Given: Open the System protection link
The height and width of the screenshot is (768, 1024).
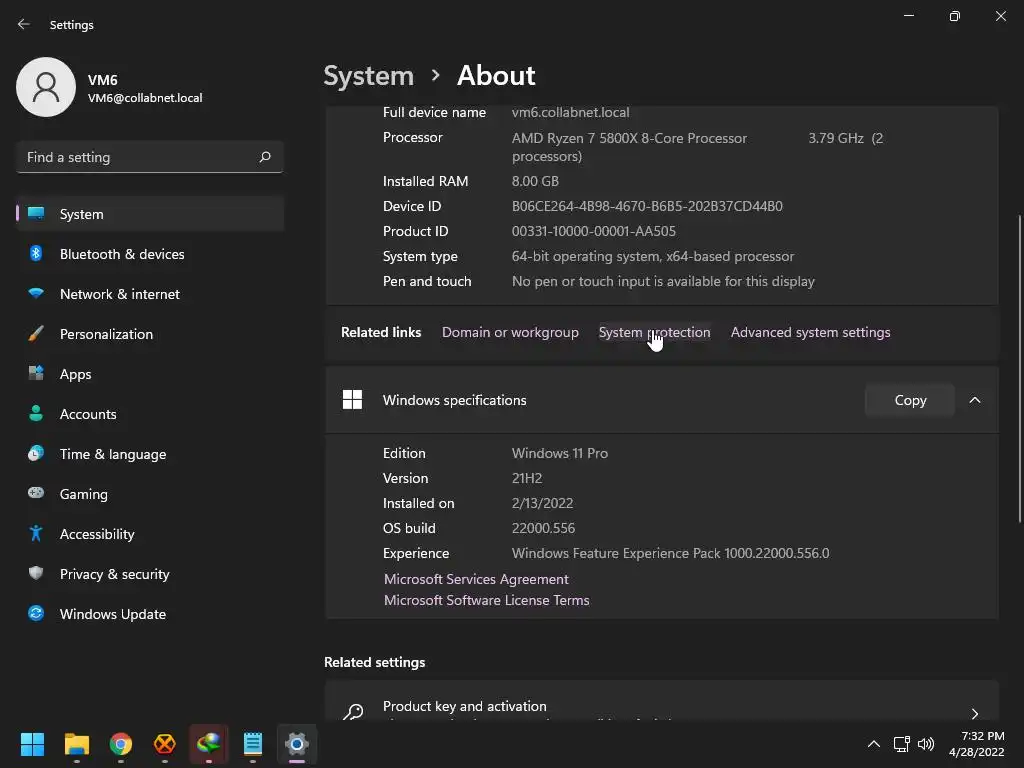Looking at the screenshot, I should click(654, 332).
